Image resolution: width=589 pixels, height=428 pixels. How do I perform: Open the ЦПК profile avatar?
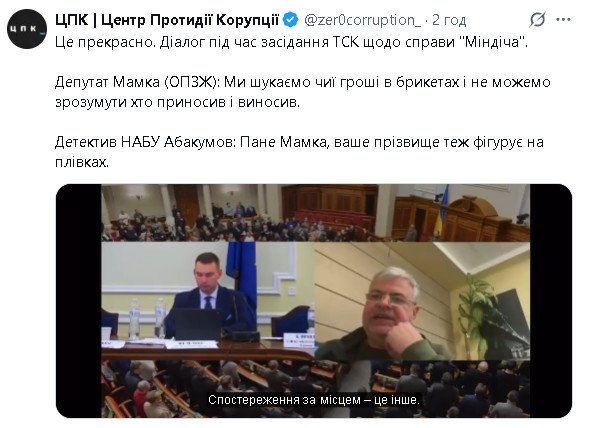[27, 29]
